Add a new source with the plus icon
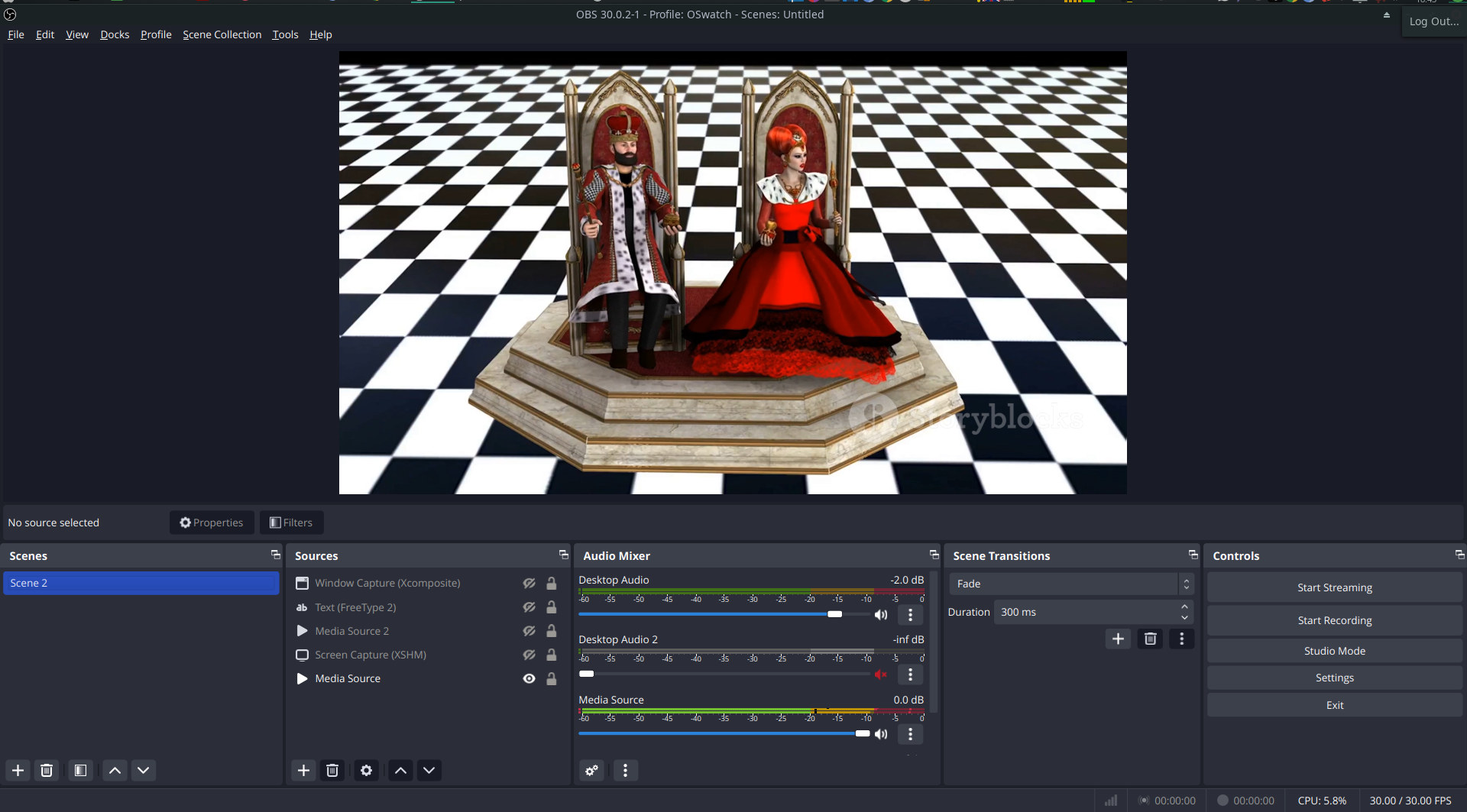The image size is (1467, 812). [303, 770]
